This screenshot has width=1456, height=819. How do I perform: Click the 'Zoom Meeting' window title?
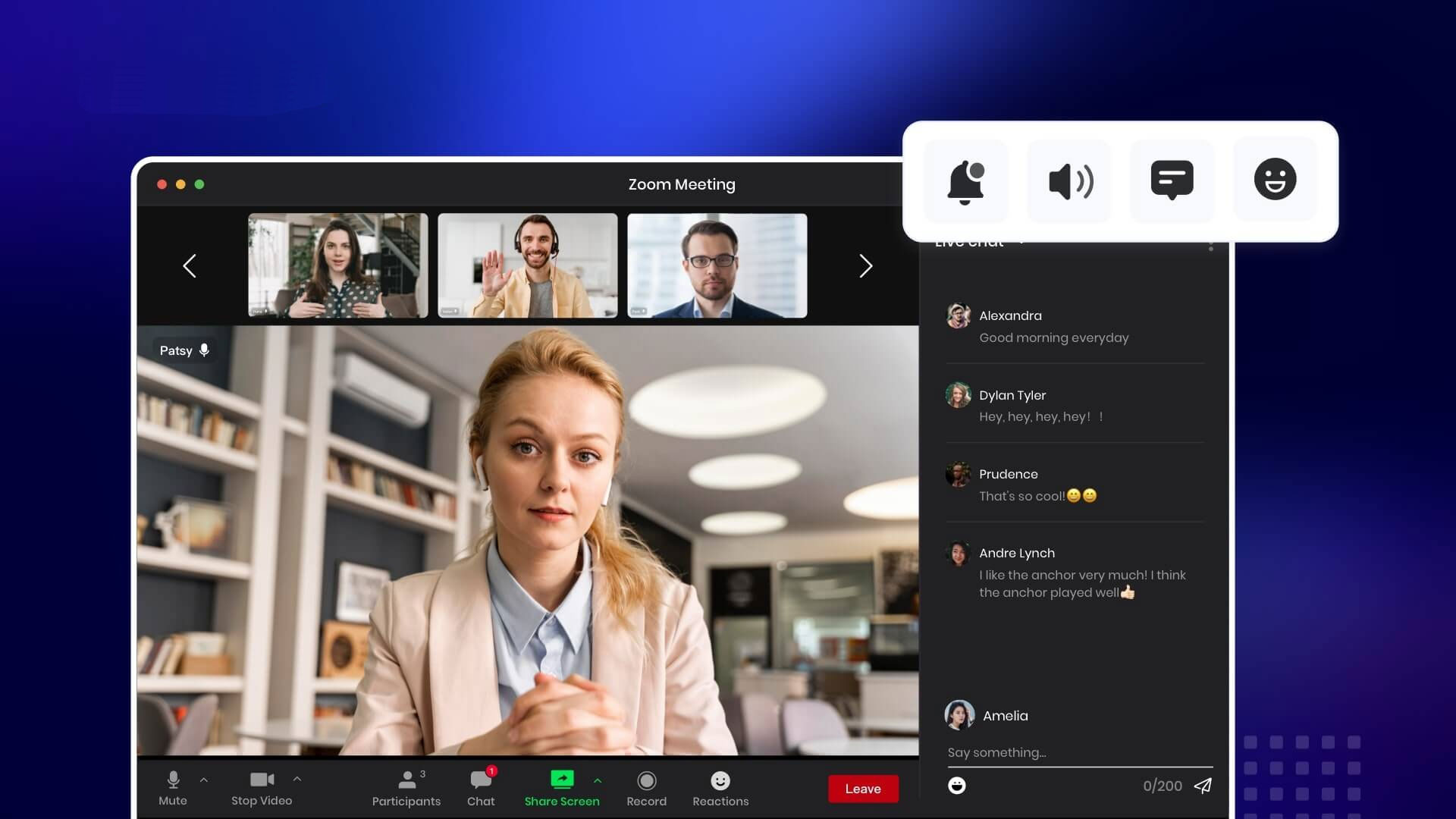tap(682, 184)
